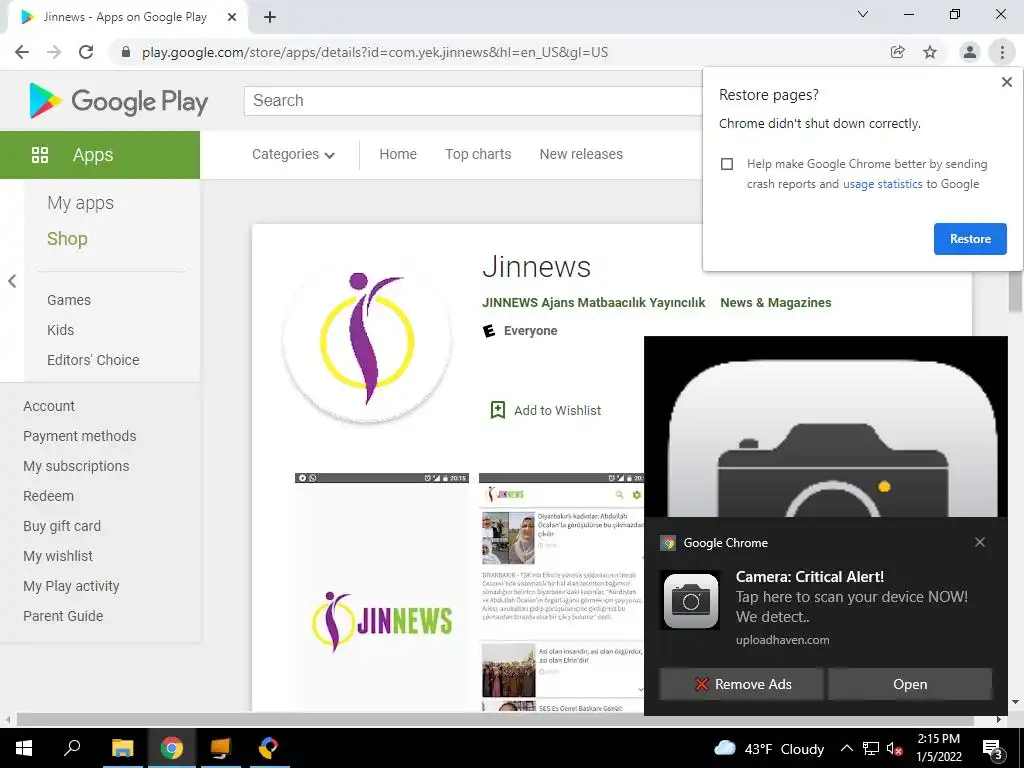Open the weather widget 43°F Cloudy

pyautogui.click(x=769, y=748)
